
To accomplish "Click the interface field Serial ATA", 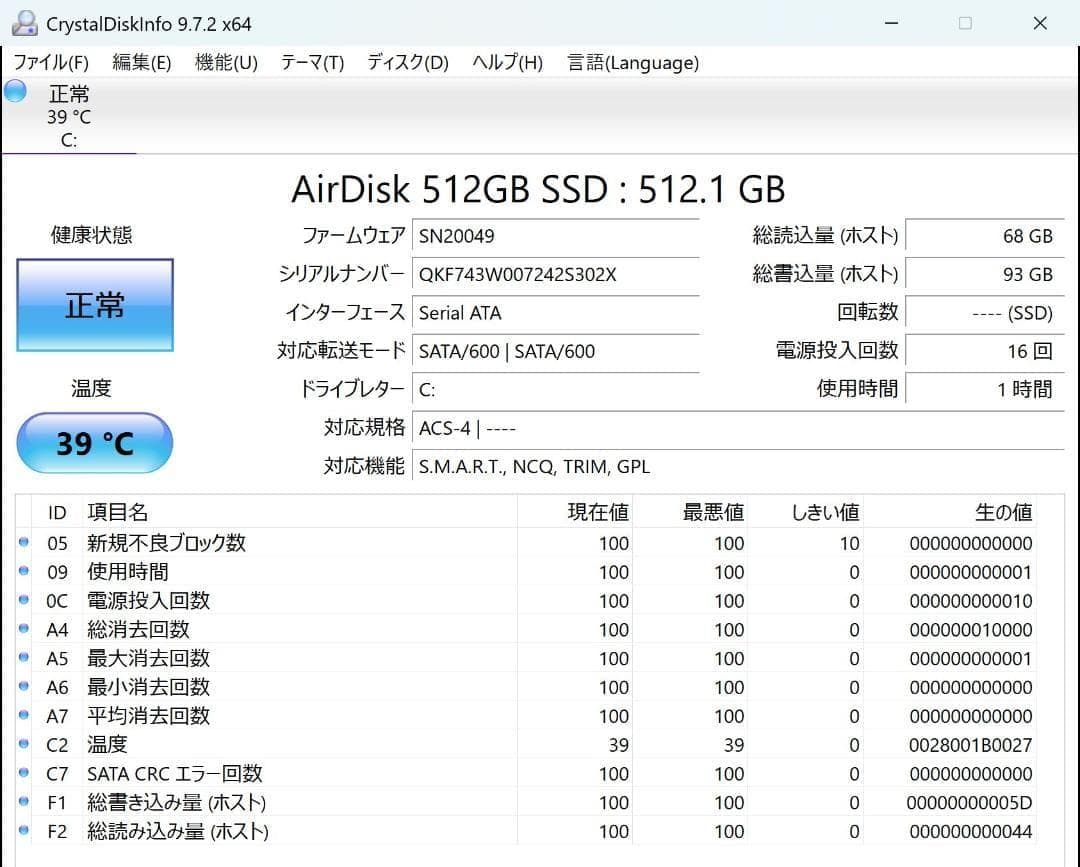I will (556, 313).
